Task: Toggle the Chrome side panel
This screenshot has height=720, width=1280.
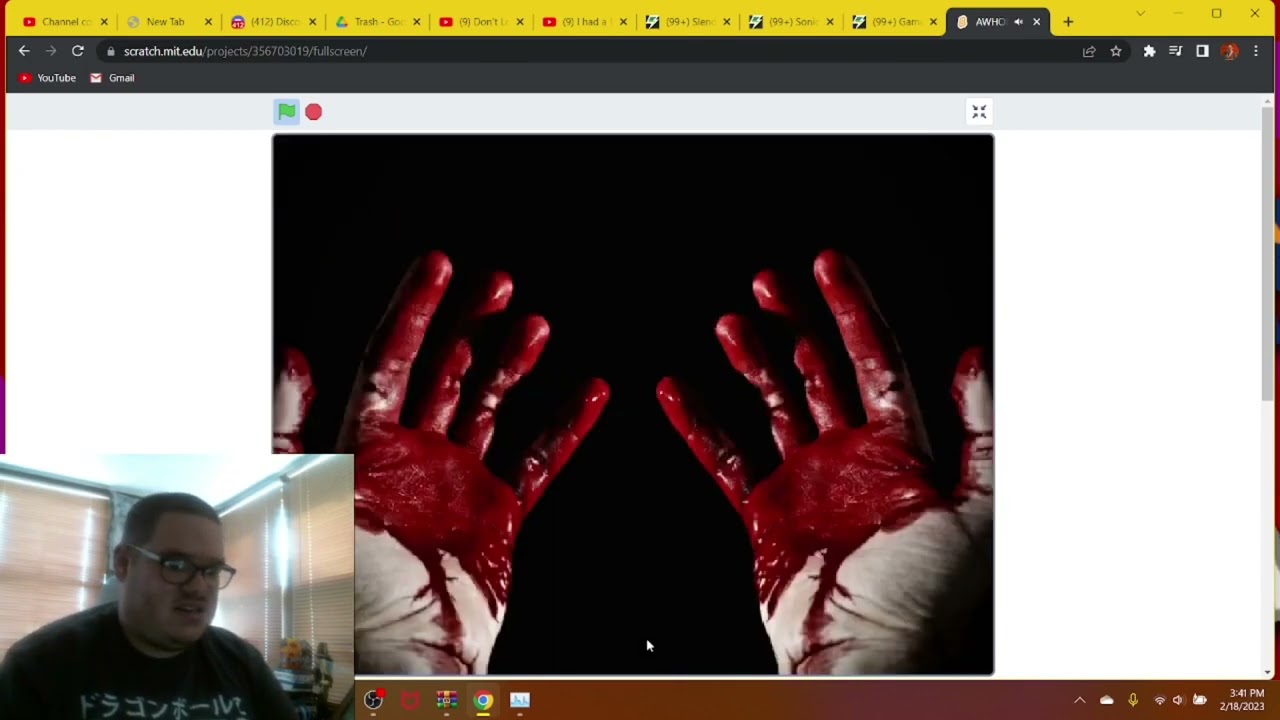Action: tap(1202, 51)
